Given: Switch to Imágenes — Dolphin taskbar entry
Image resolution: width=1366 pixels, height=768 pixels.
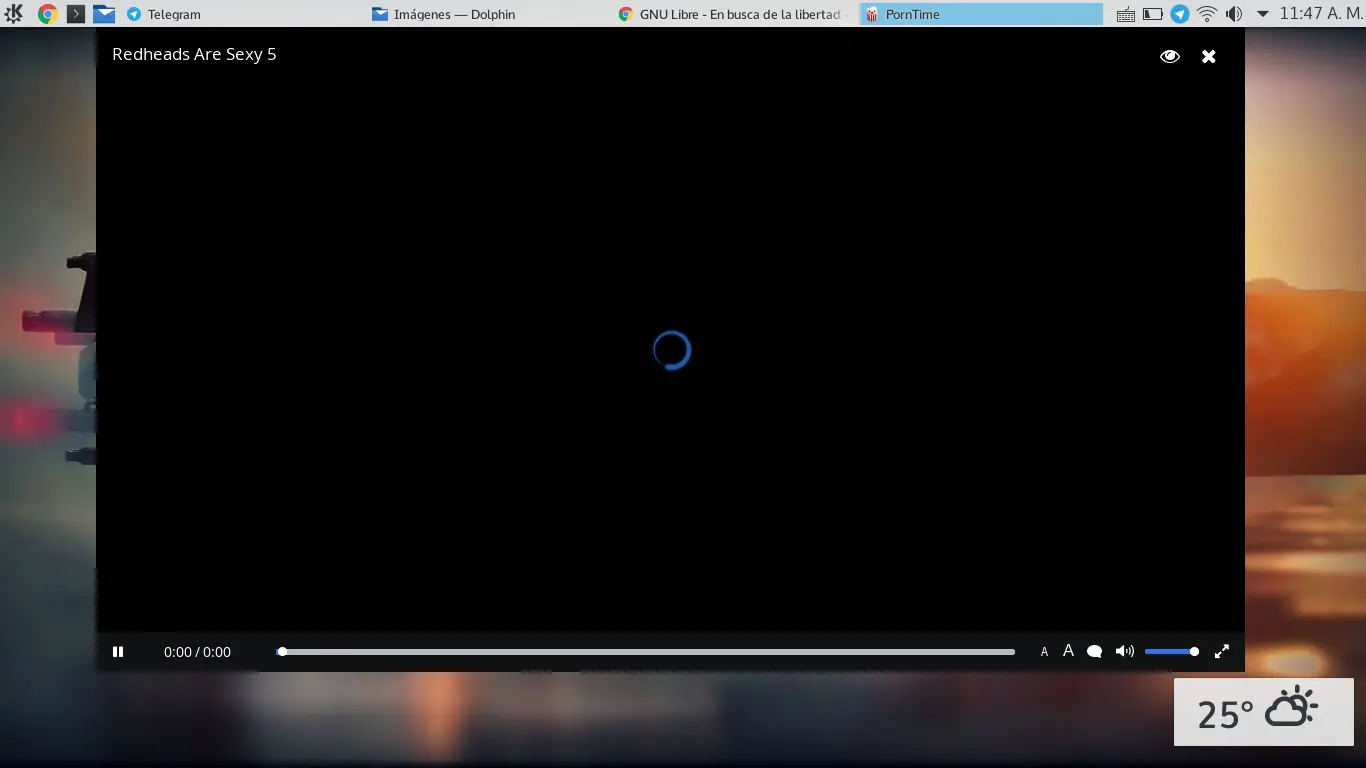Looking at the screenshot, I should 488,14.
